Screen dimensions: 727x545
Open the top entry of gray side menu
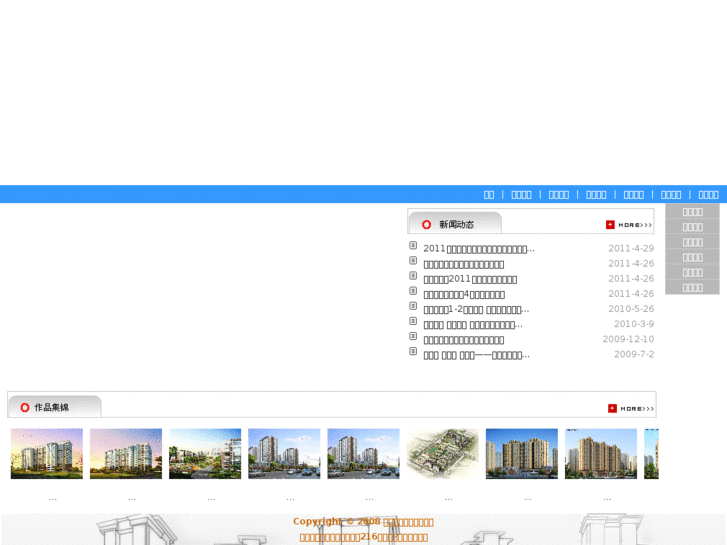(x=693, y=212)
